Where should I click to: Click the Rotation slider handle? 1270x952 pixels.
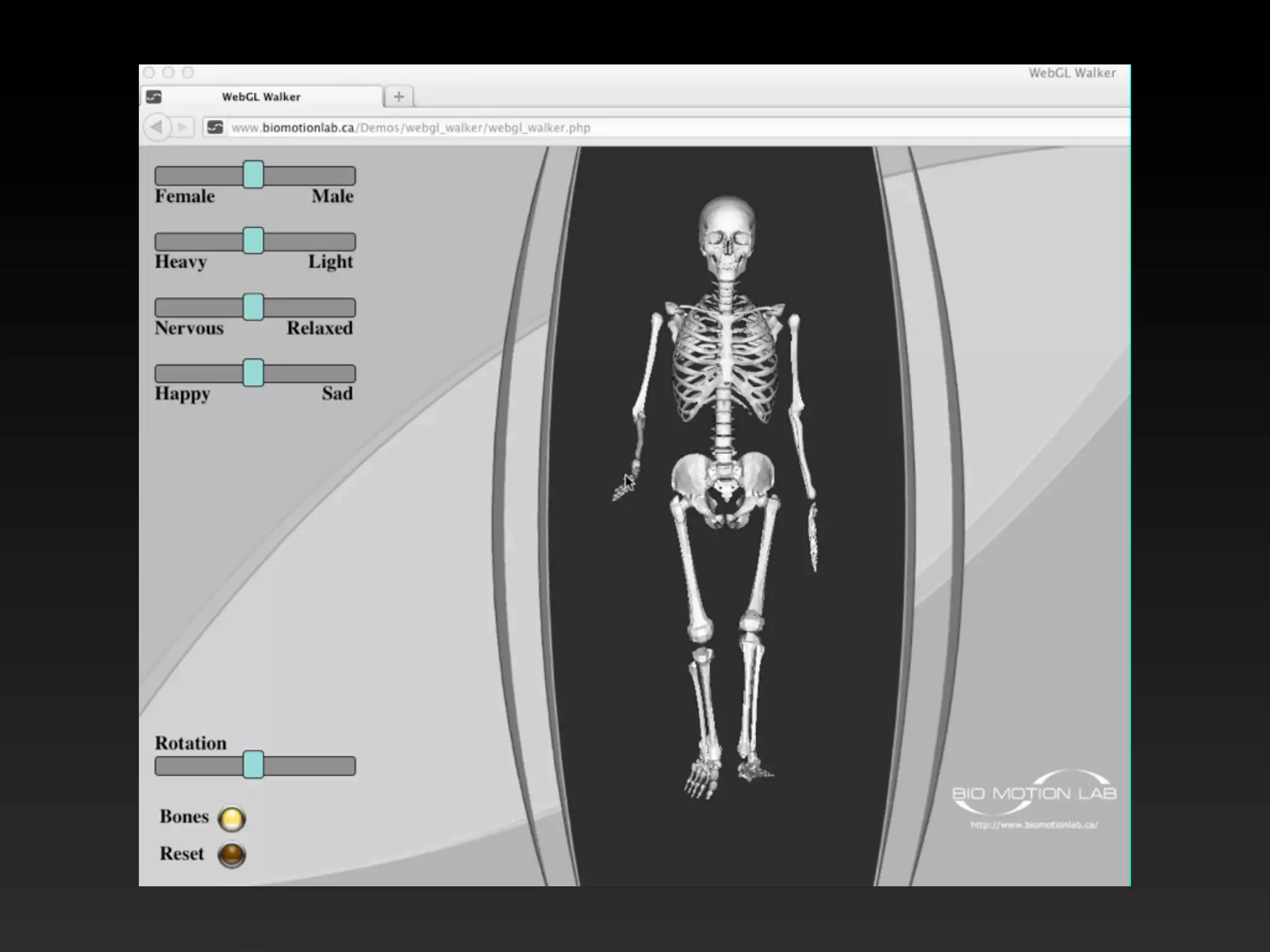tap(253, 765)
